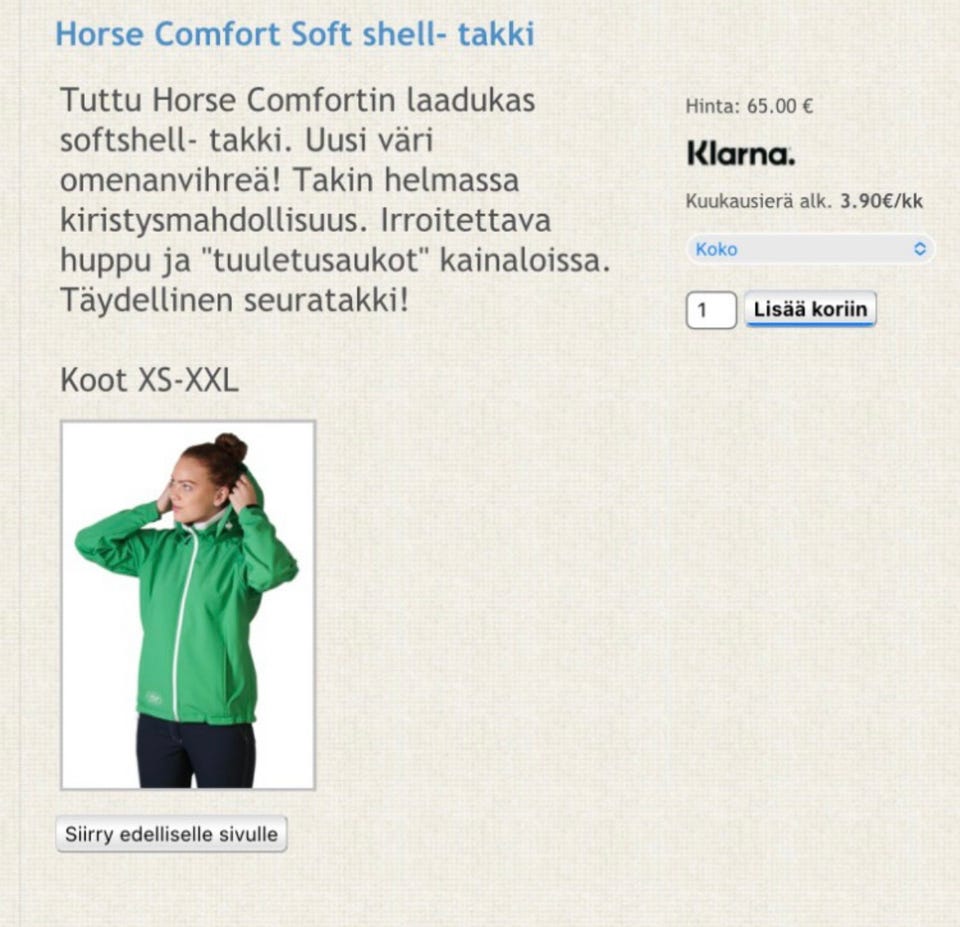Viewport: 960px width, 927px height.
Task: Click the Hinta: 65.00 € price label
Action: click(749, 106)
